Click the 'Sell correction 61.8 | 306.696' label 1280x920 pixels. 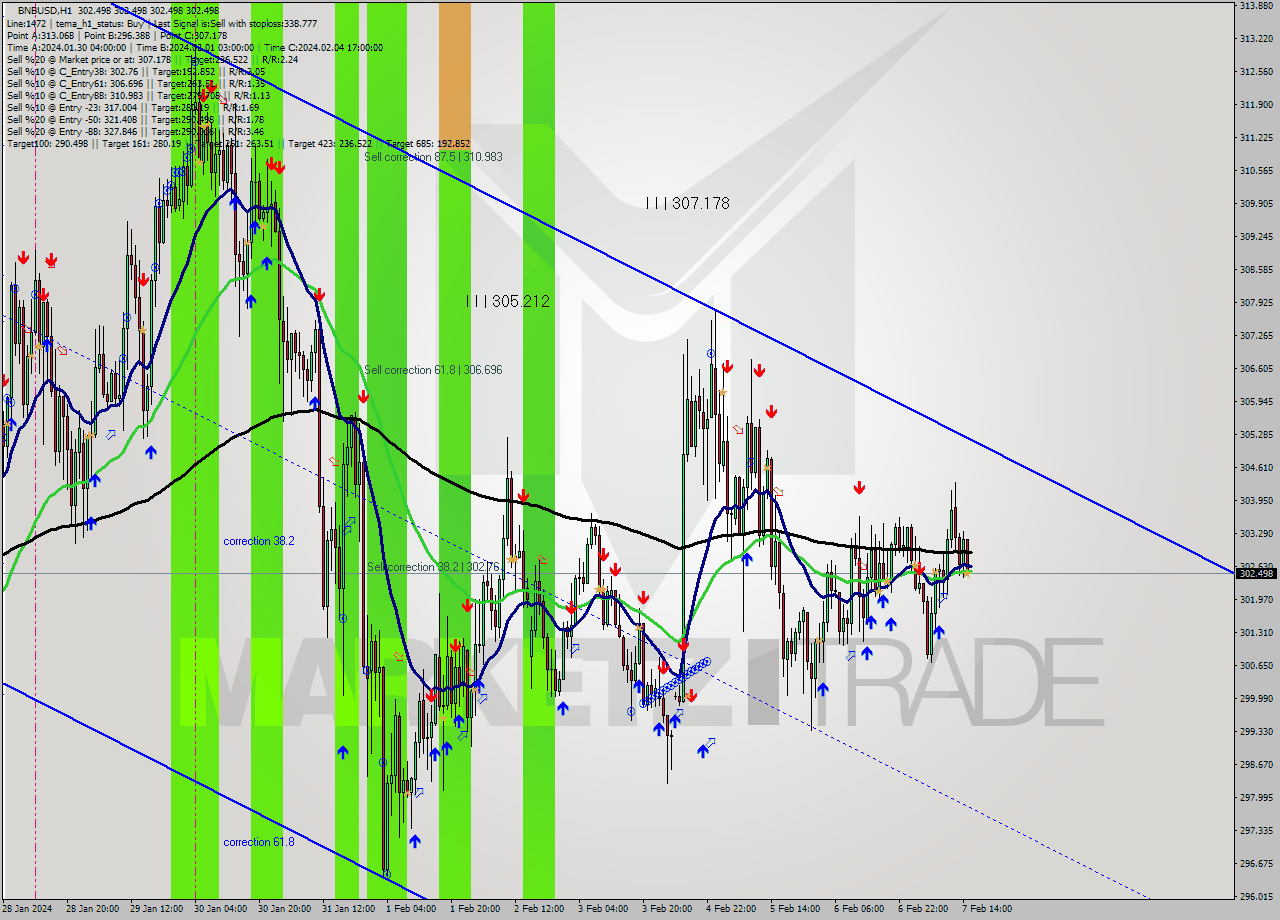click(433, 370)
